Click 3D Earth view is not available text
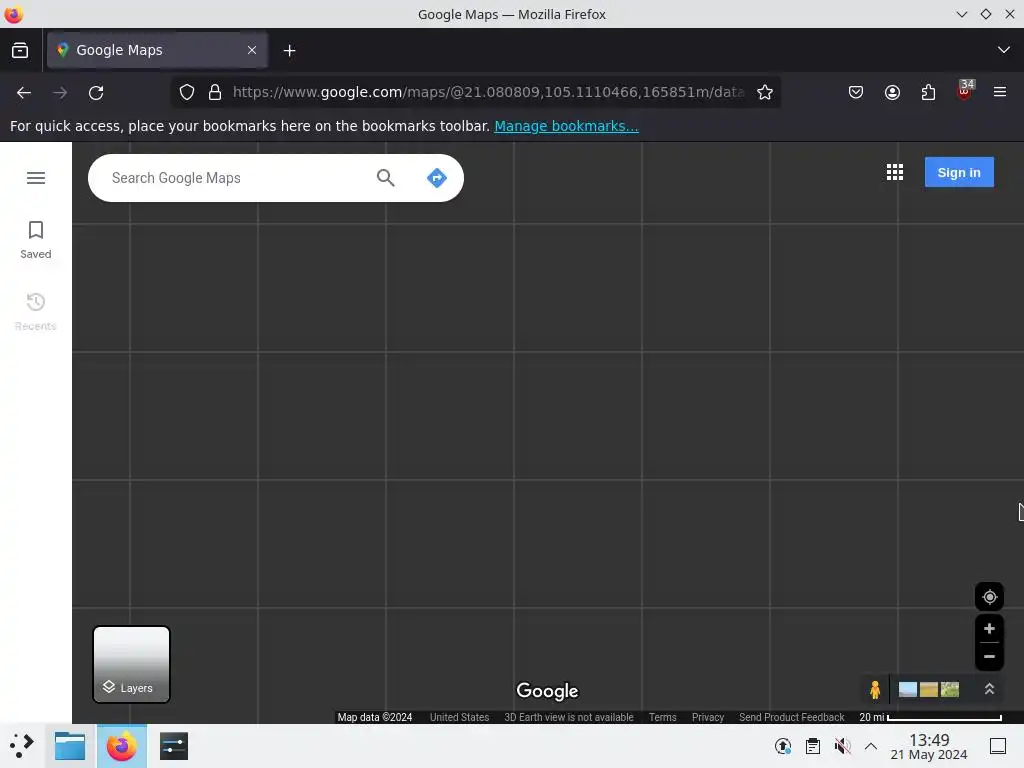1024x768 pixels. pos(569,717)
